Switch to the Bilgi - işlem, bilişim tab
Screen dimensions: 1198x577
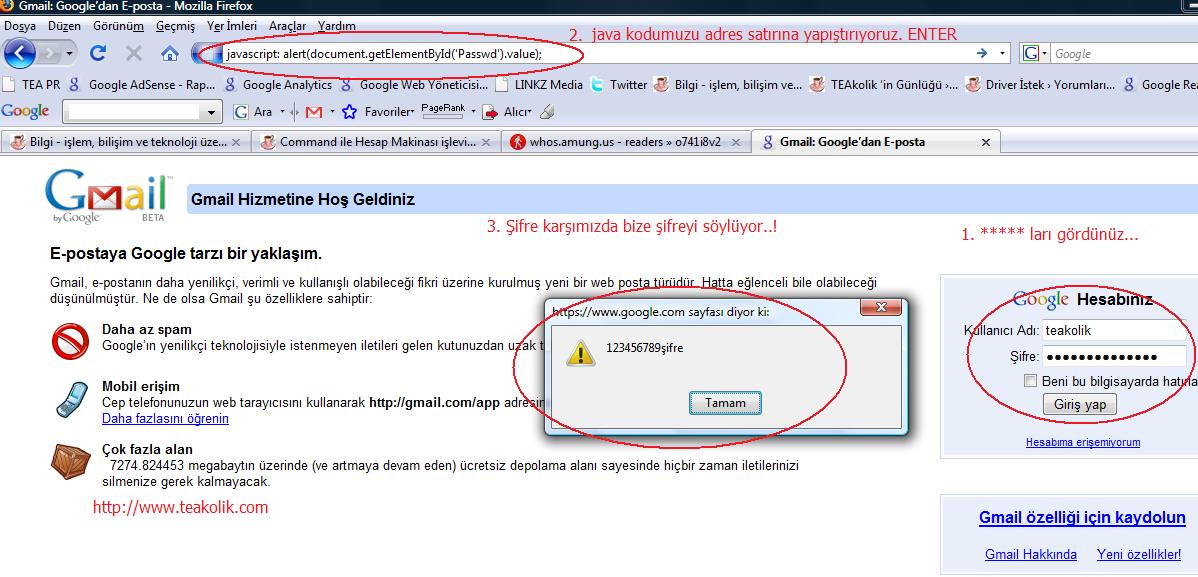click(126, 142)
